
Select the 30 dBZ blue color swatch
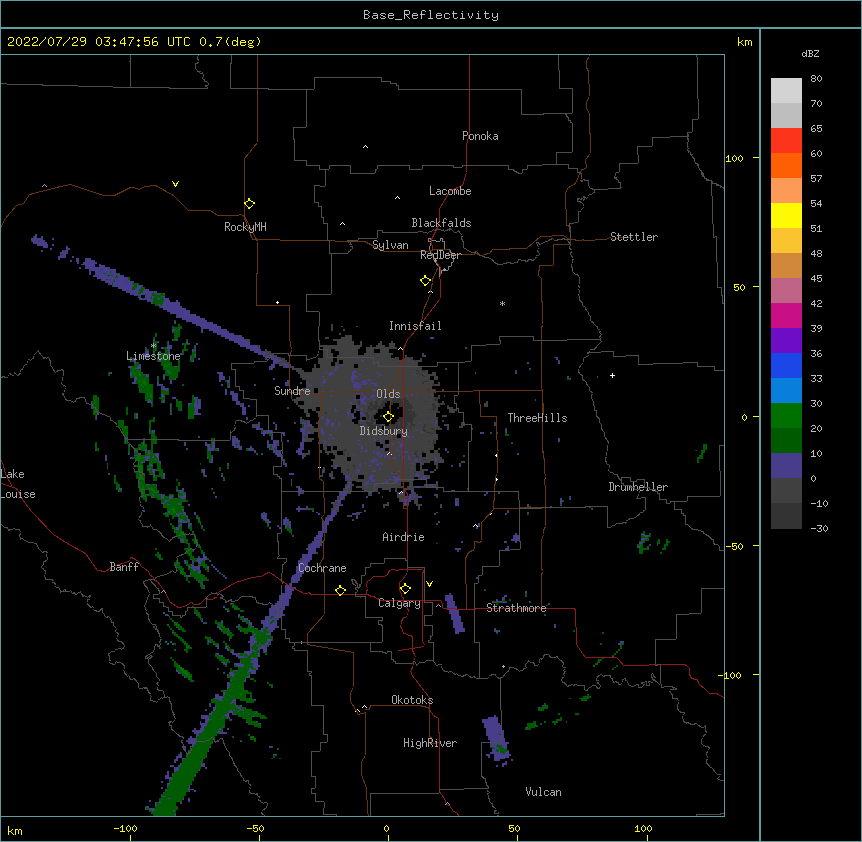coord(786,390)
